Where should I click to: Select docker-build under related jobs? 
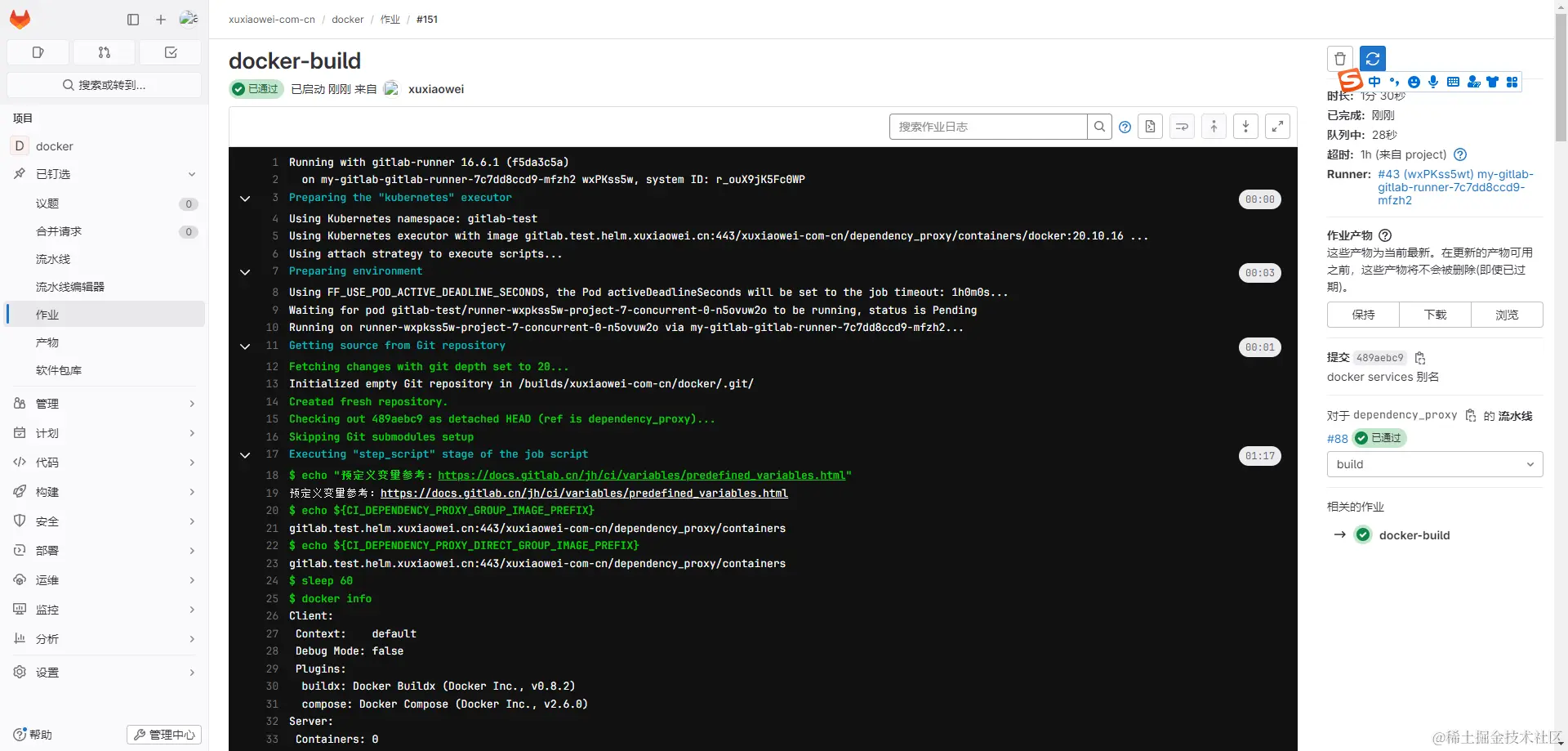tap(1414, 535)
